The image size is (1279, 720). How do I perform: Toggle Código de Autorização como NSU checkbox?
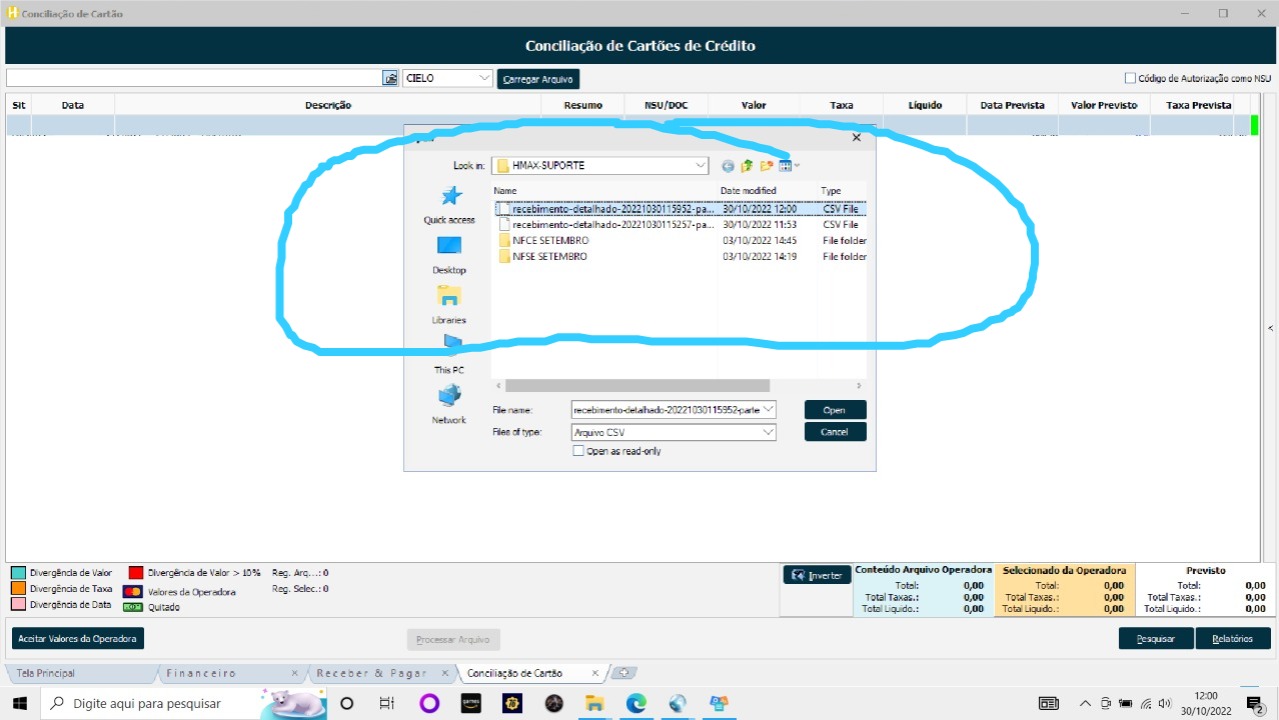tap(1130, 78)
